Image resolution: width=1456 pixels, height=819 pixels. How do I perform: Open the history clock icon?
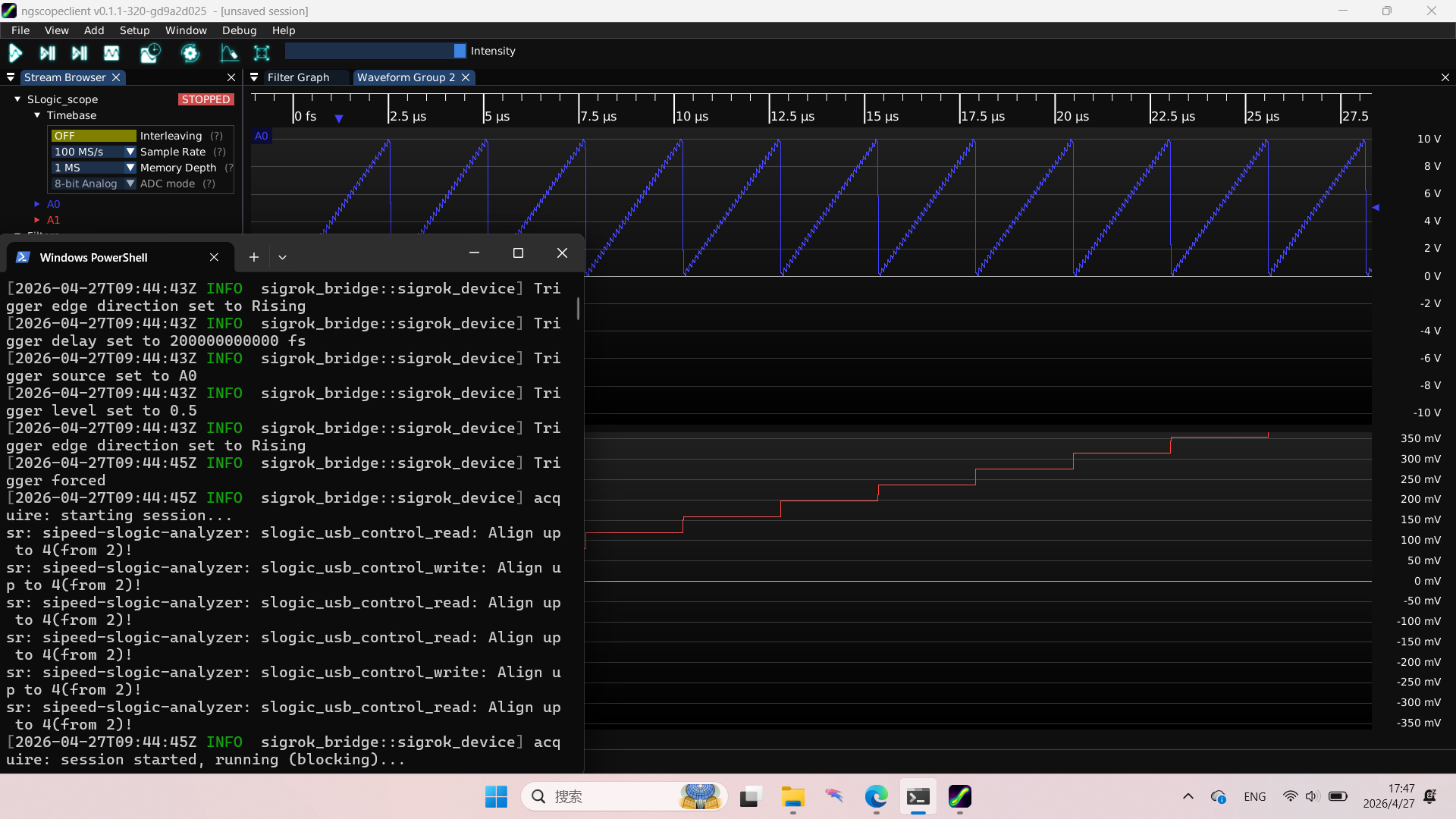(150, 52)
